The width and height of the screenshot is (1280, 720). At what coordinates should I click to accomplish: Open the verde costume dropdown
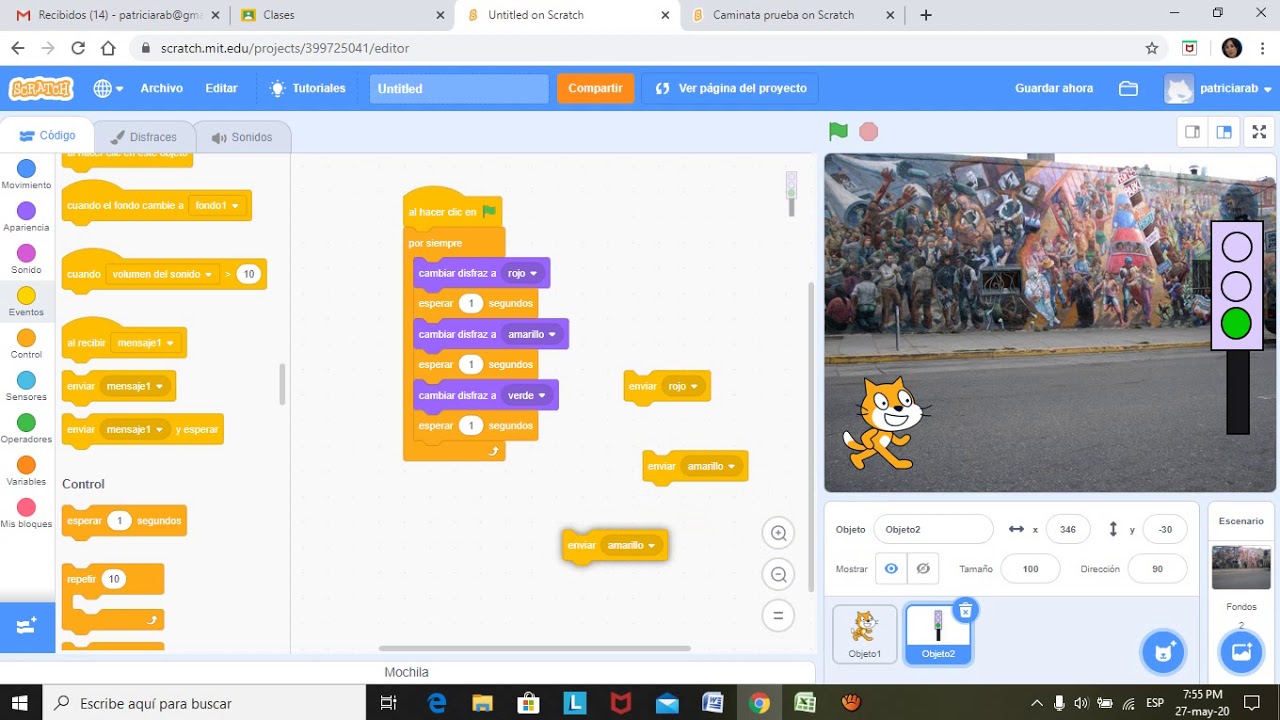529,395
